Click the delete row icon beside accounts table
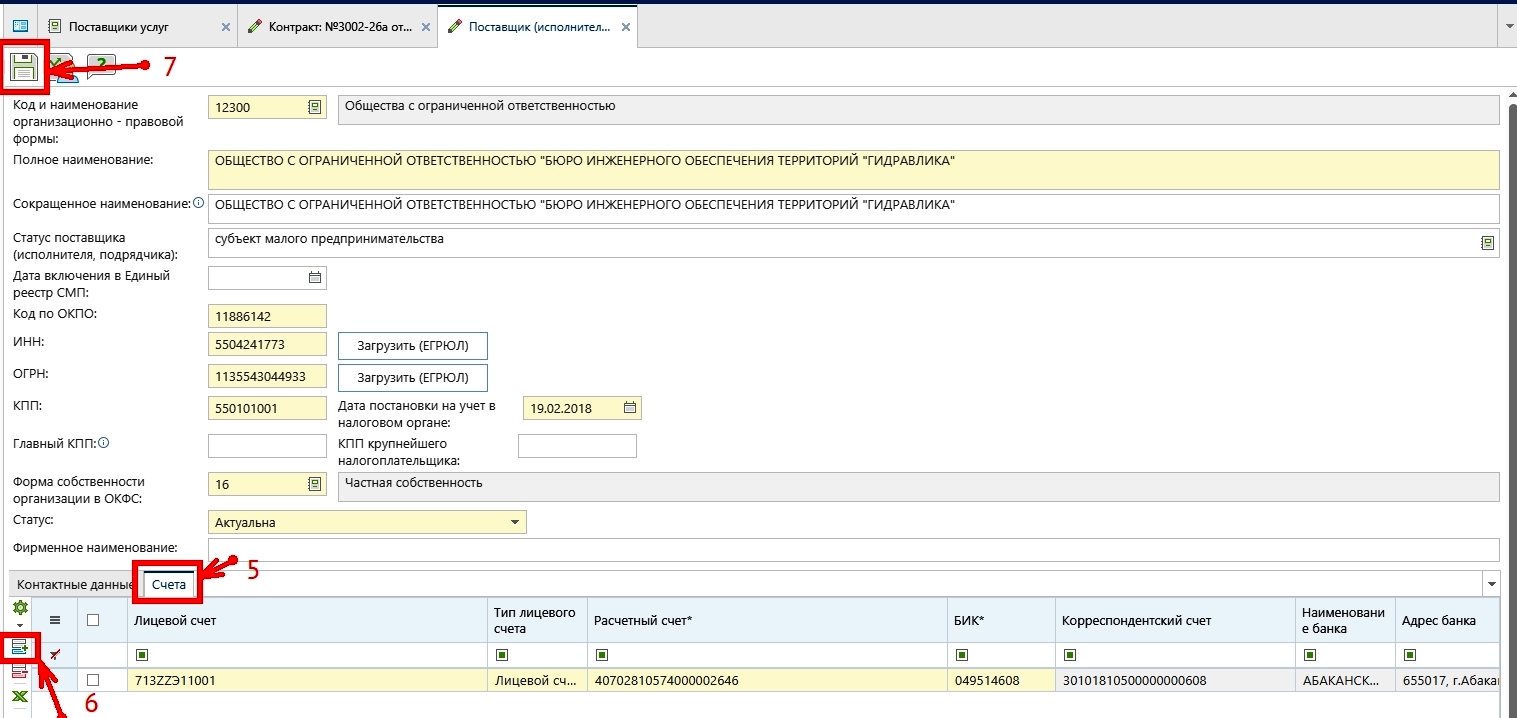This screenshot has height=718, width=1517. point(19,672)
